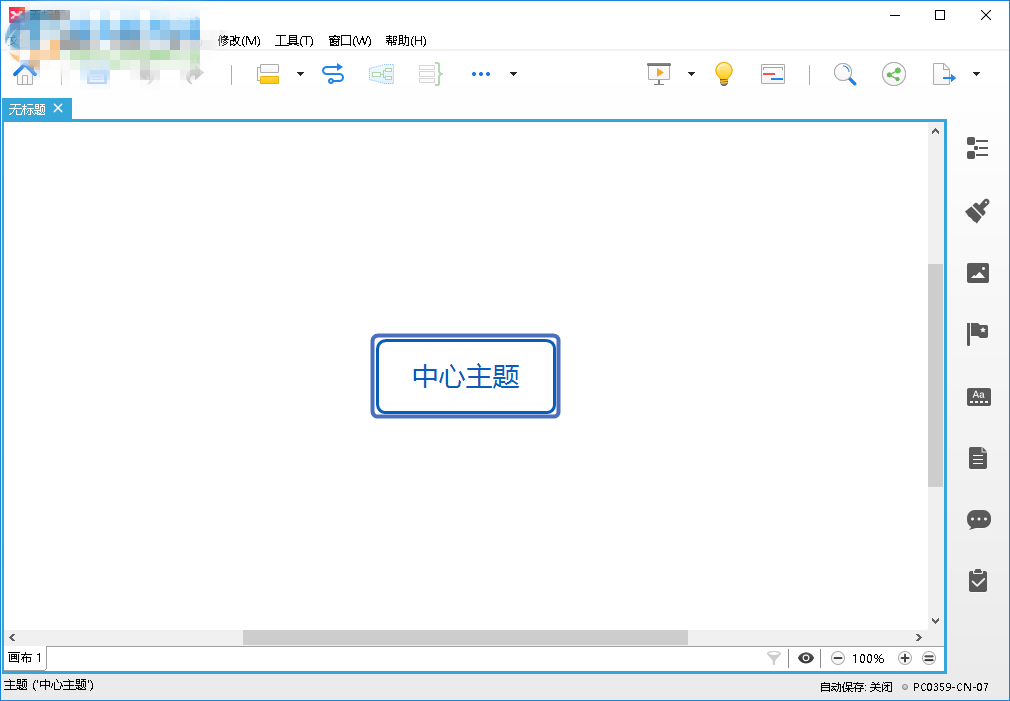Add a boundary around the topic

pos(381,73)
